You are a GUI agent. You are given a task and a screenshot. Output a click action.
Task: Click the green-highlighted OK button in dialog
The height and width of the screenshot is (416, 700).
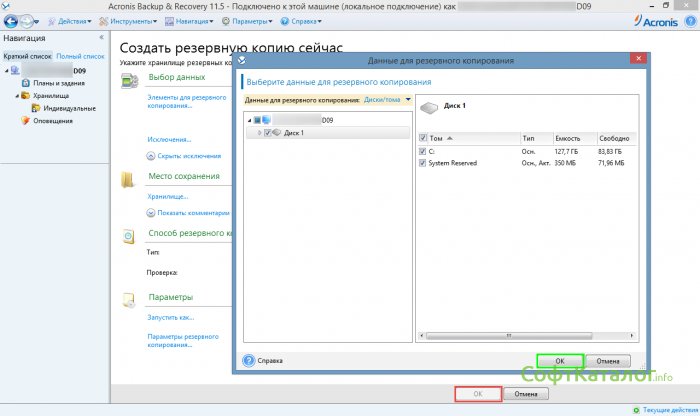coord(559,360)
